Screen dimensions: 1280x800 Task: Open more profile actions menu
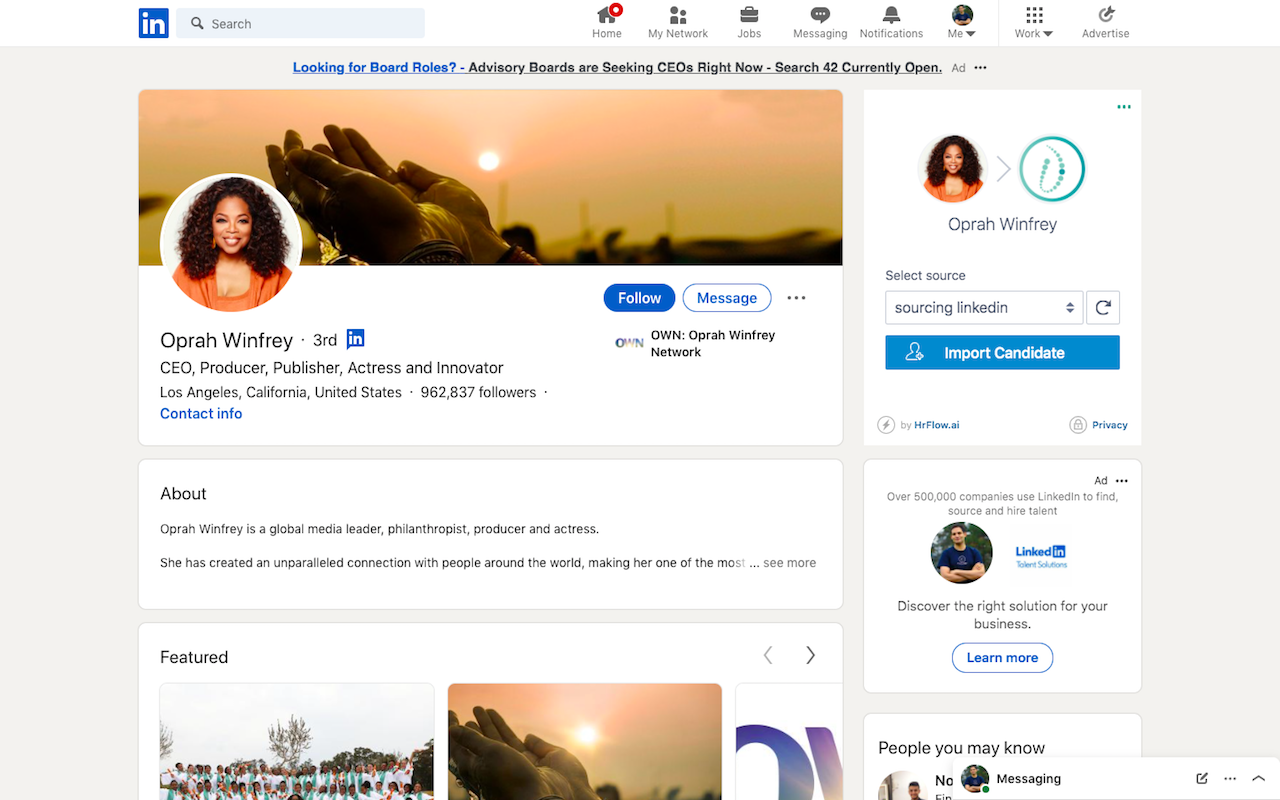point(796,298)
